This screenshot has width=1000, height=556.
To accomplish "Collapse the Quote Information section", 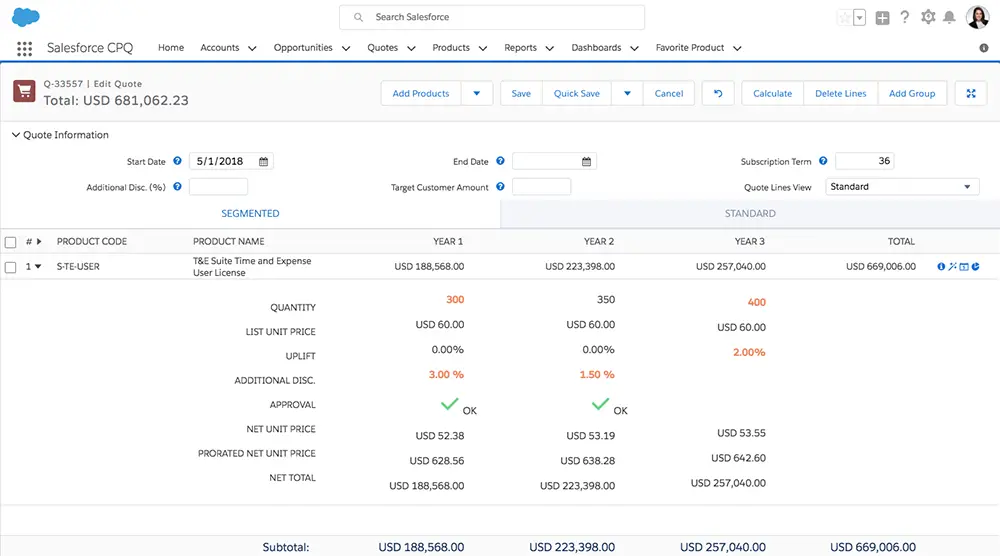I will [x=16, y=135].
